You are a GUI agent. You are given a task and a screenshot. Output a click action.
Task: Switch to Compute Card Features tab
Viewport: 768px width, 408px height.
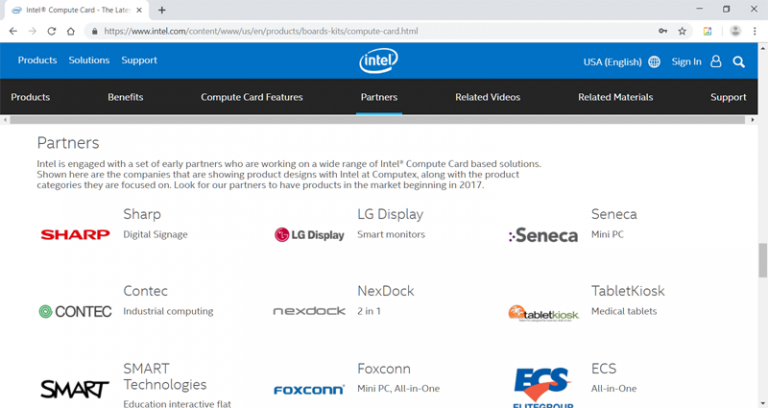[252, 97]
